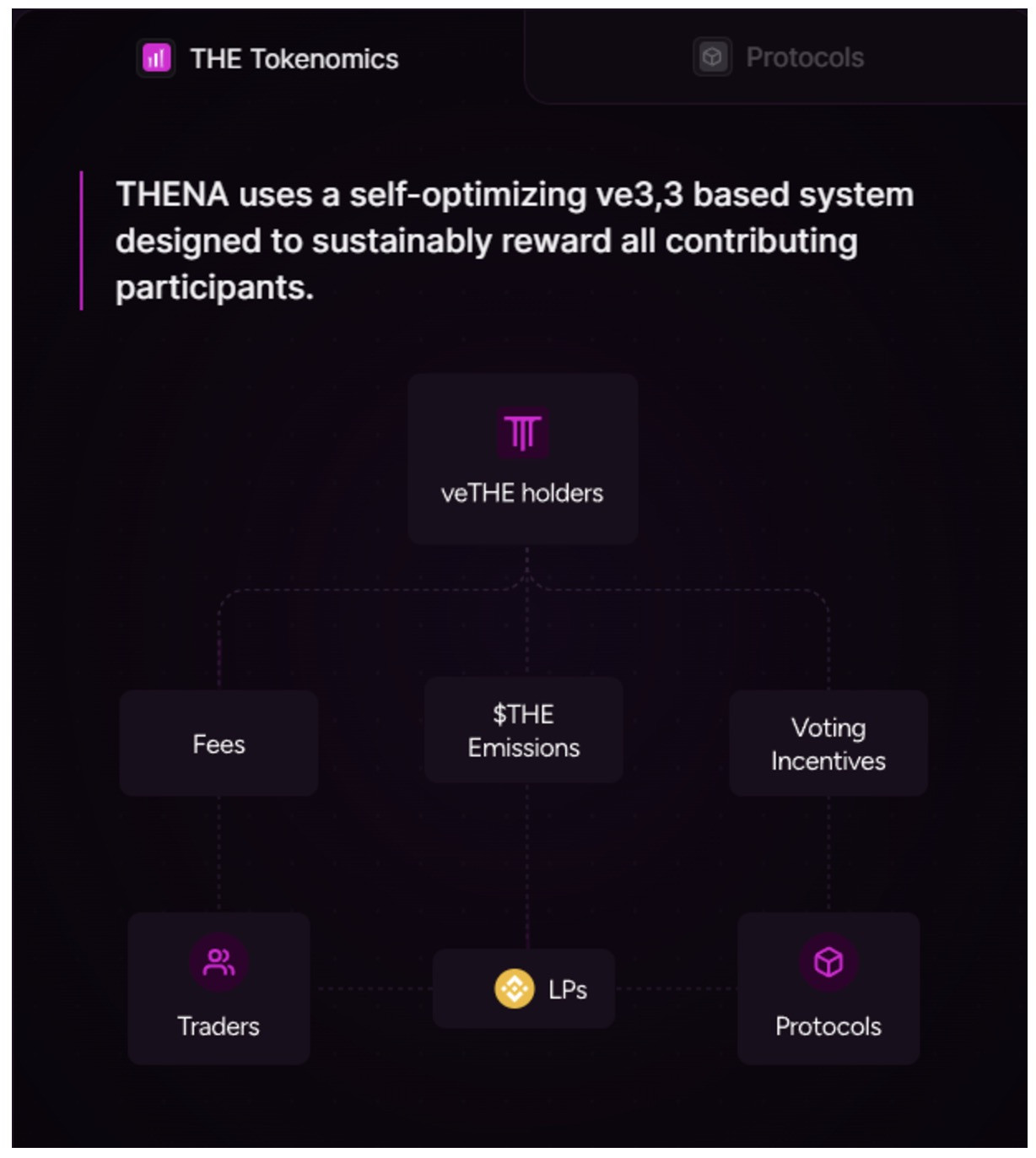Image resolution: width=1036 pixels, height=1158 pixels.
Task: Click the LPs node
Action: (x=523, y=988)
